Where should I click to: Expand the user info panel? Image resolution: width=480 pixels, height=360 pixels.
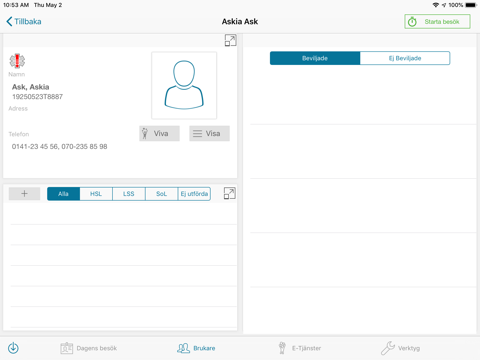pos(230,40)
